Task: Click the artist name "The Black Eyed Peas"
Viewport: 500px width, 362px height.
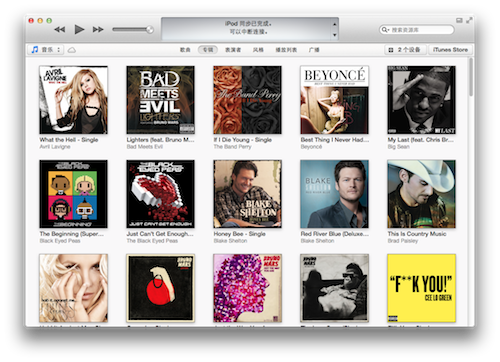Action: [x=152, y=241]
